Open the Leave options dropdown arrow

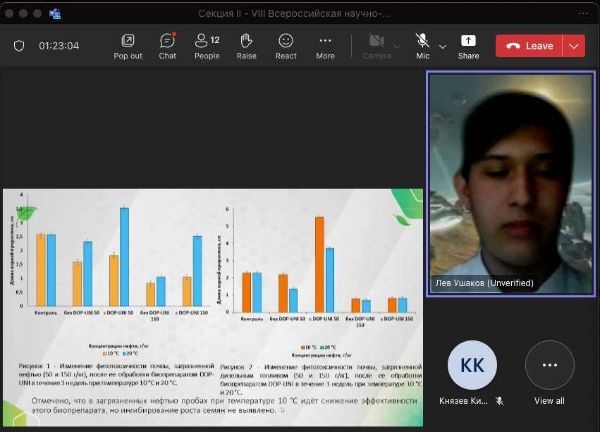click(x=574, y=46)
